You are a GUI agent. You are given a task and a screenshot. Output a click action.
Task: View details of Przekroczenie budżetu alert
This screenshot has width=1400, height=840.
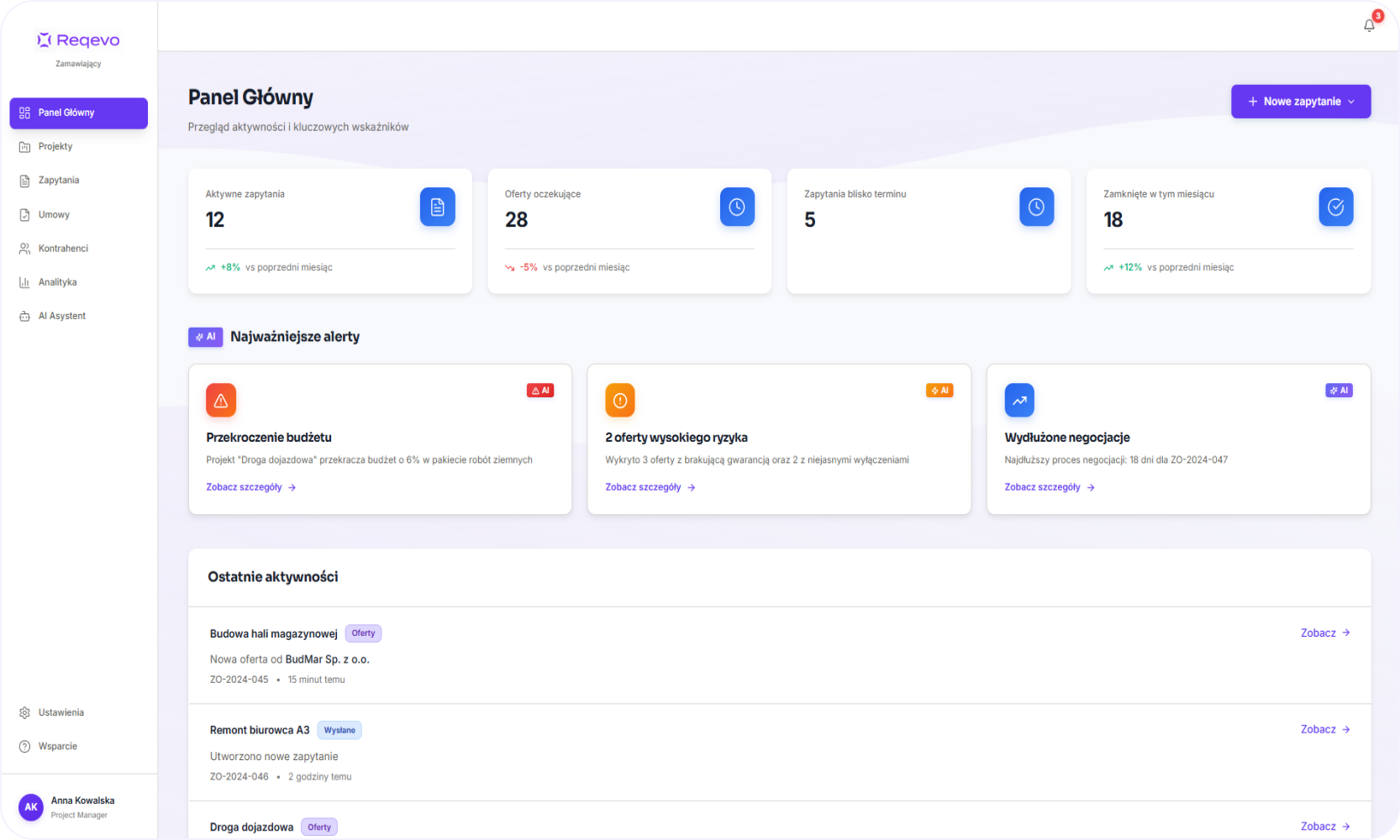click(x=251, y=487)
